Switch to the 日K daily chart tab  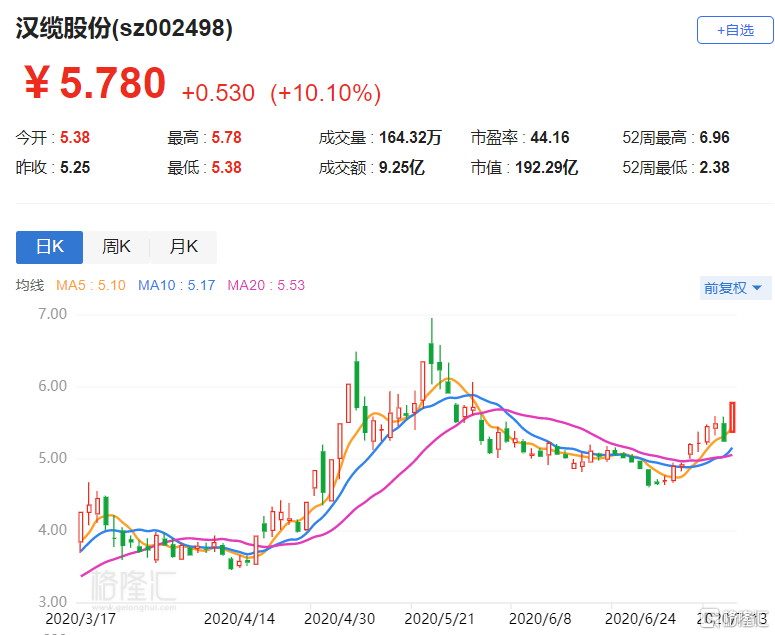pos(49,247)
